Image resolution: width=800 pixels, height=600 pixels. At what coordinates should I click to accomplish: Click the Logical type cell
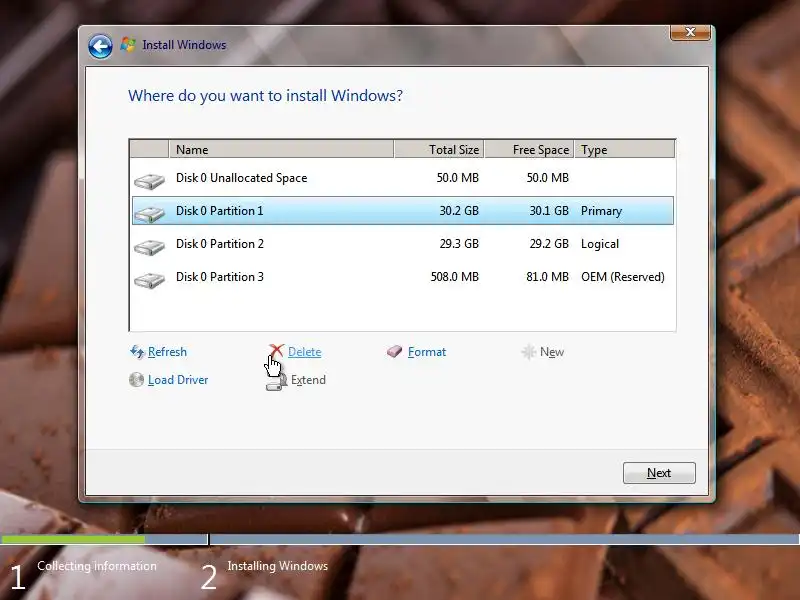pyautogui.click(x=600, y=244)
